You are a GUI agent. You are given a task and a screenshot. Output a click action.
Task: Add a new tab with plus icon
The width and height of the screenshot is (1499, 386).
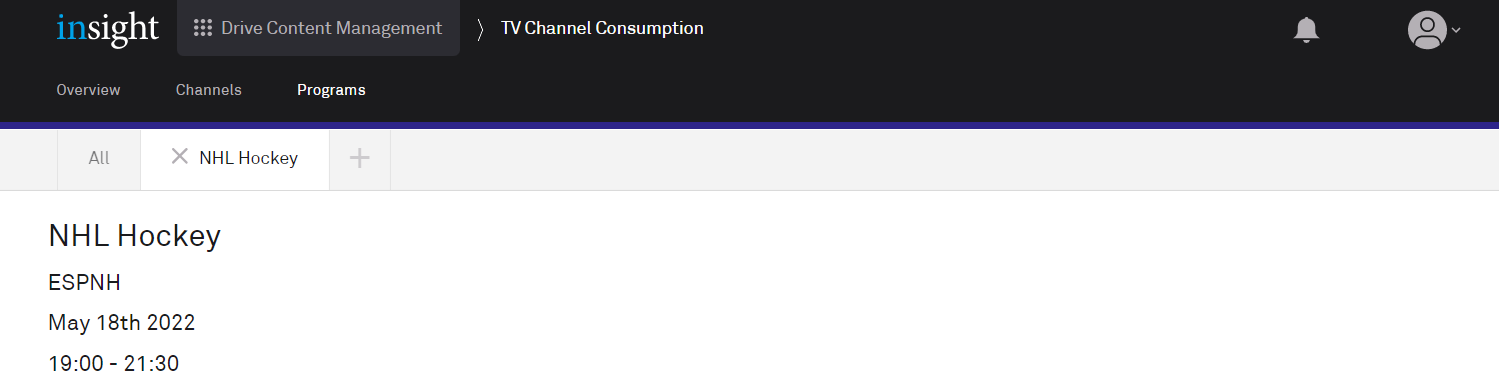(x=360, y=157)
